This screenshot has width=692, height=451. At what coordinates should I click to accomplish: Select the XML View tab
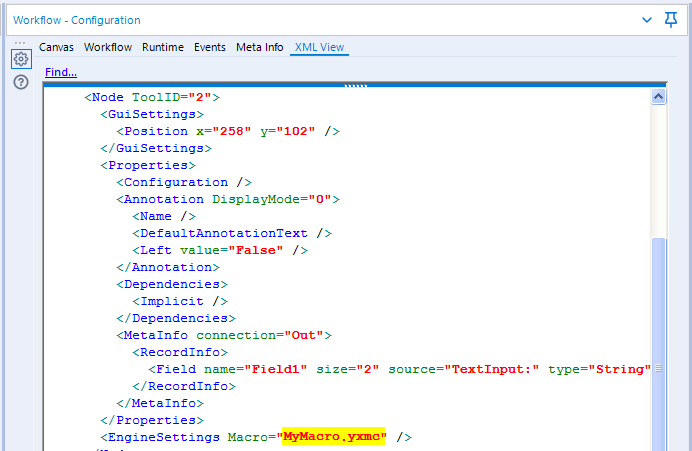(320, 47)
